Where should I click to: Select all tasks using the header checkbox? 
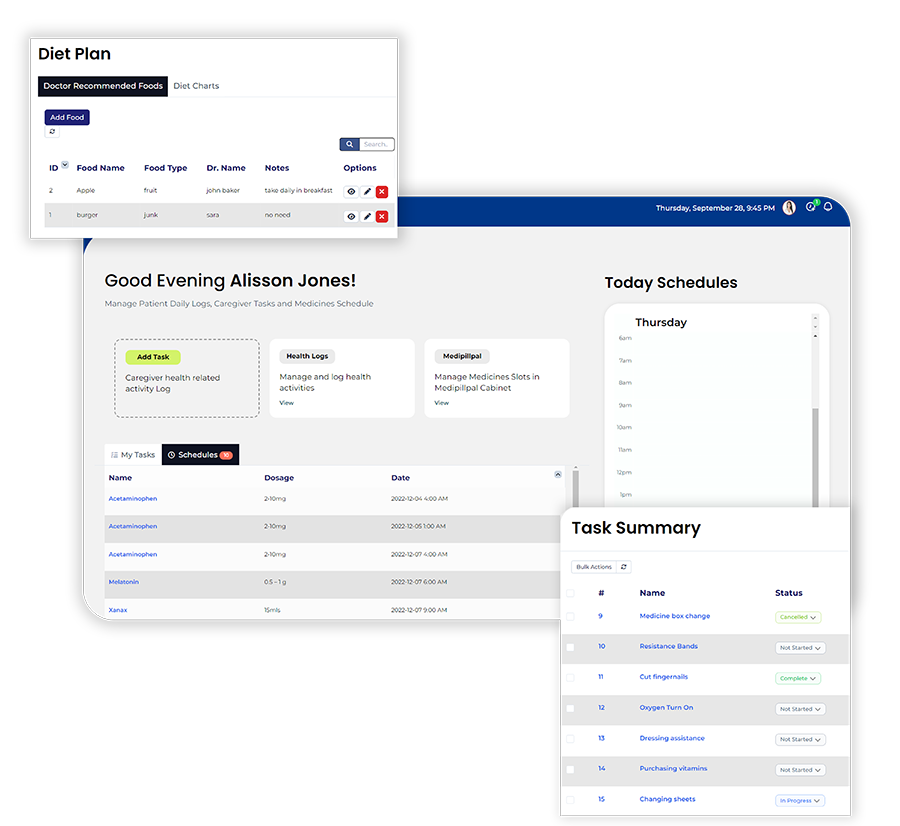pyautogui.click(x=570, y=593)
